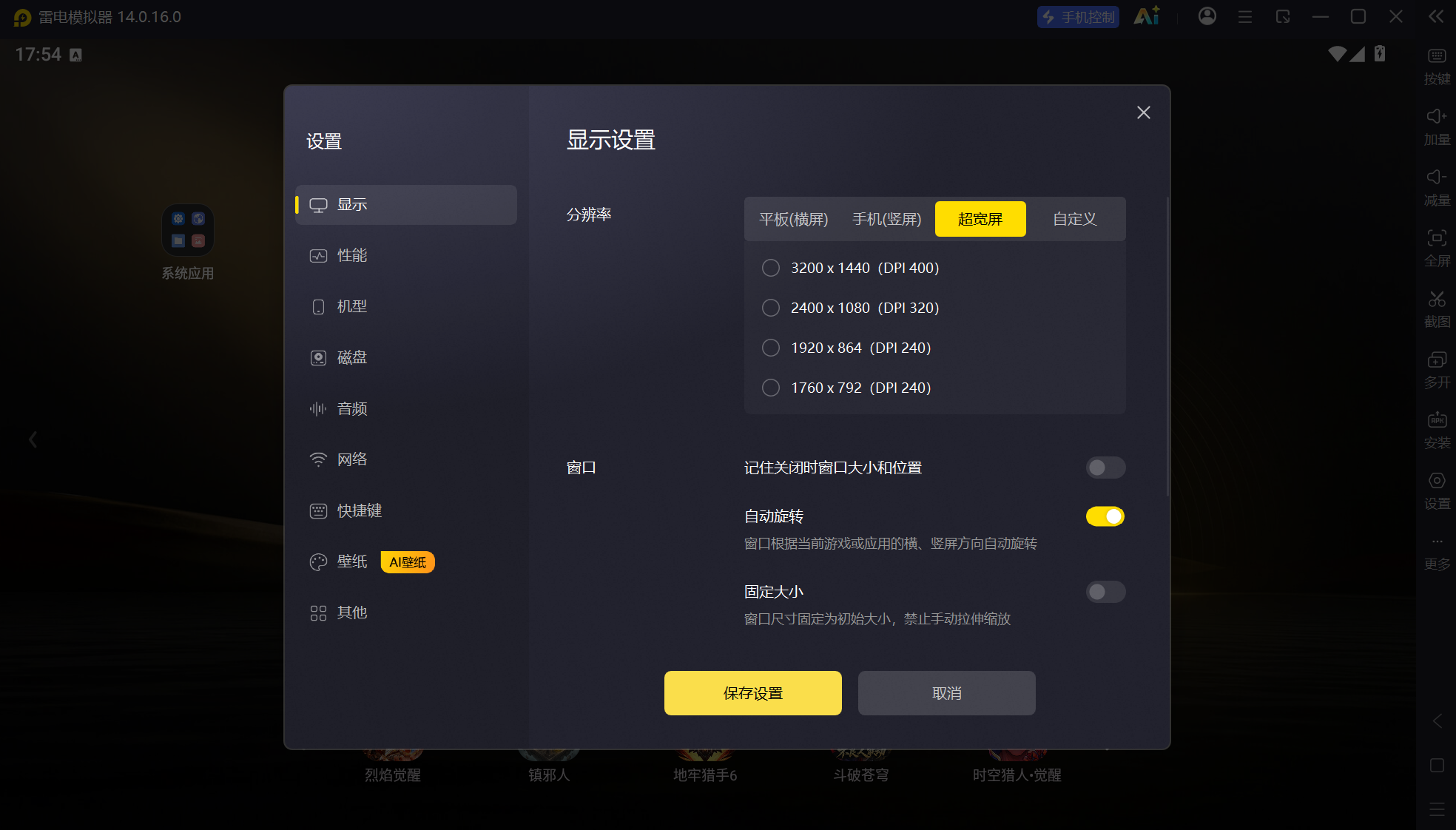Click the 手机控制 phone control button
The width and height of the screenshot is (1456, 830).
pos(1078,16)
